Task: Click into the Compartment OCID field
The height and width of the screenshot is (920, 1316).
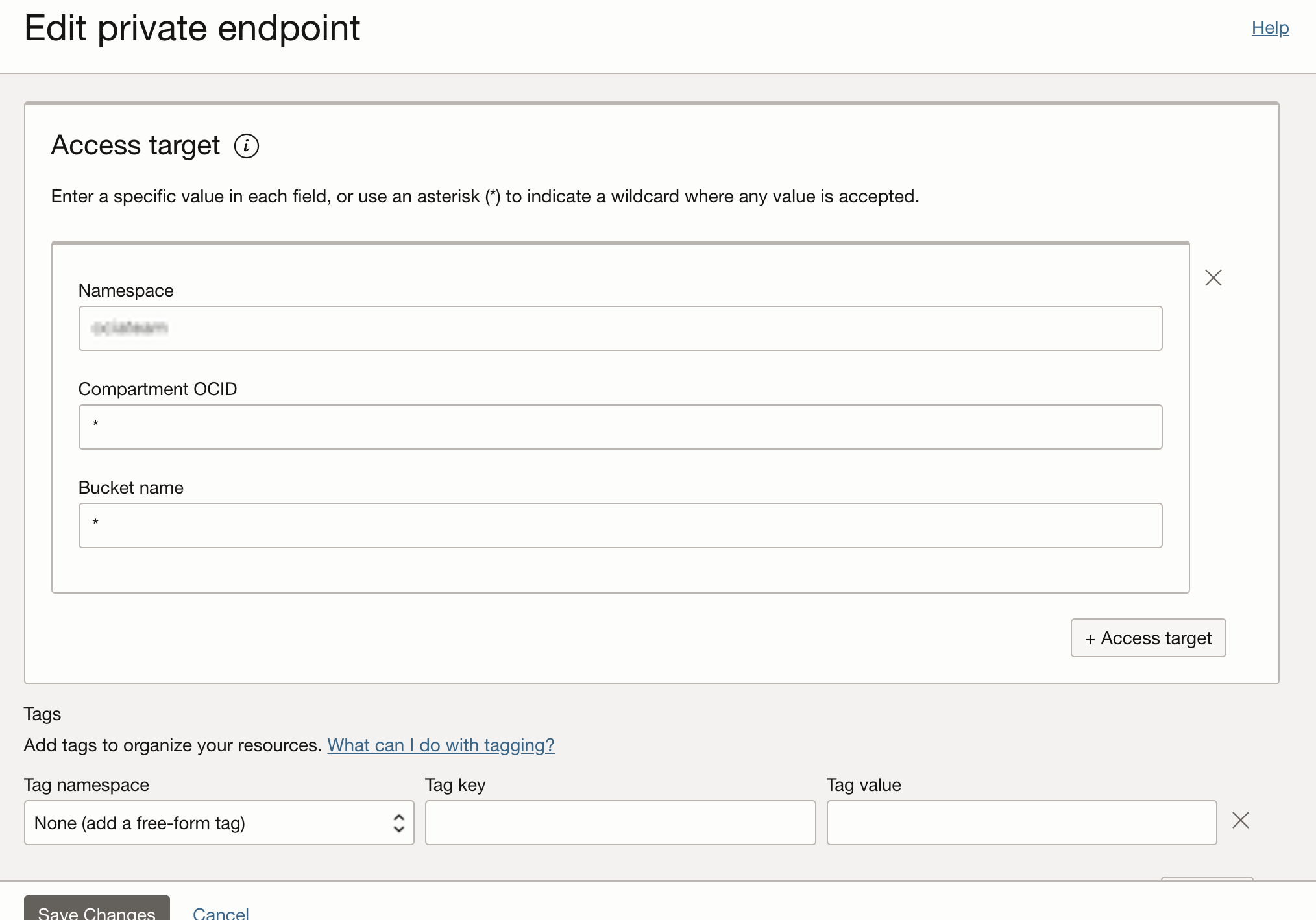Action: (x=620, y=427)
